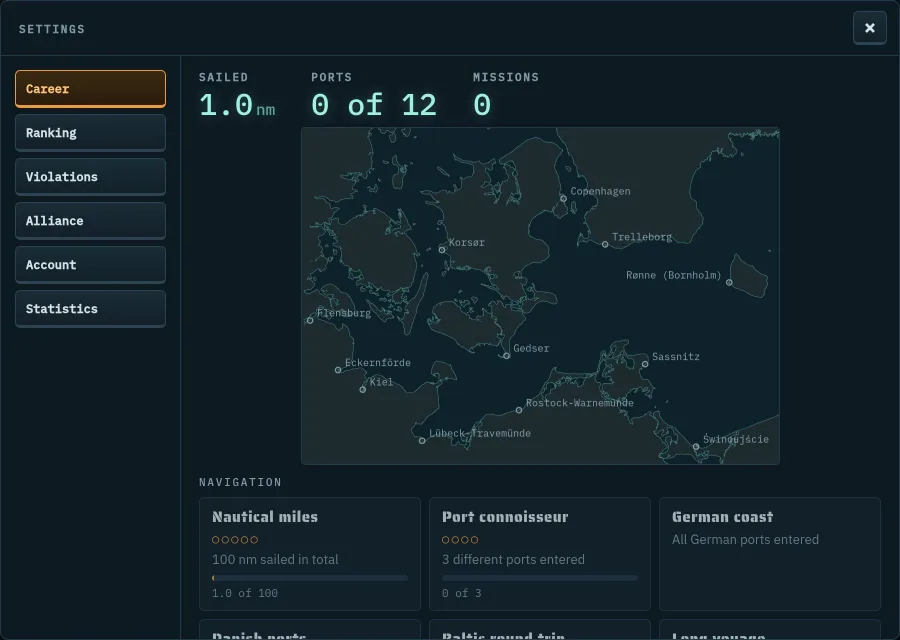Click the Rostock-Warnemünde port marker
This screenshot has width=900, height=640.
tap(519, 410)
